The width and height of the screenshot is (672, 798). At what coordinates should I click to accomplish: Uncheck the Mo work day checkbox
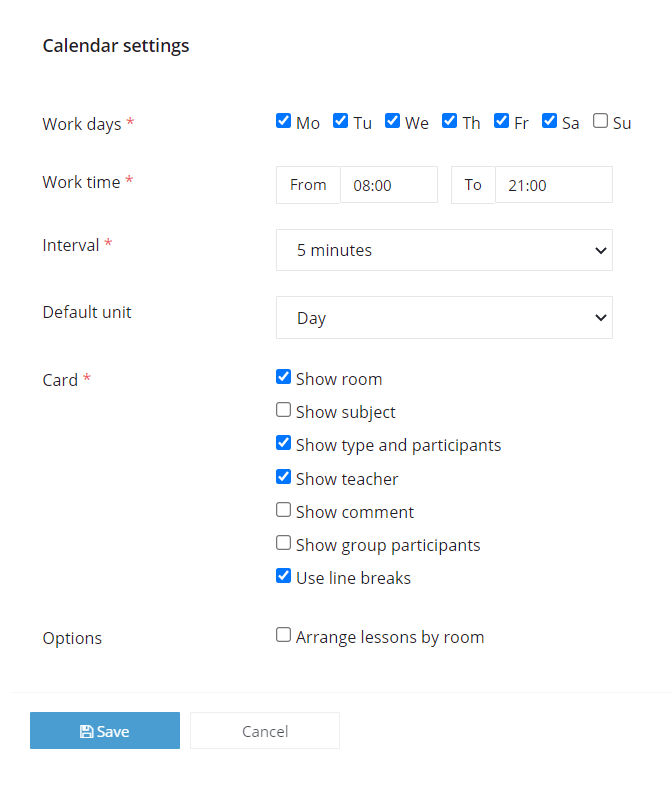click(284, 121)
